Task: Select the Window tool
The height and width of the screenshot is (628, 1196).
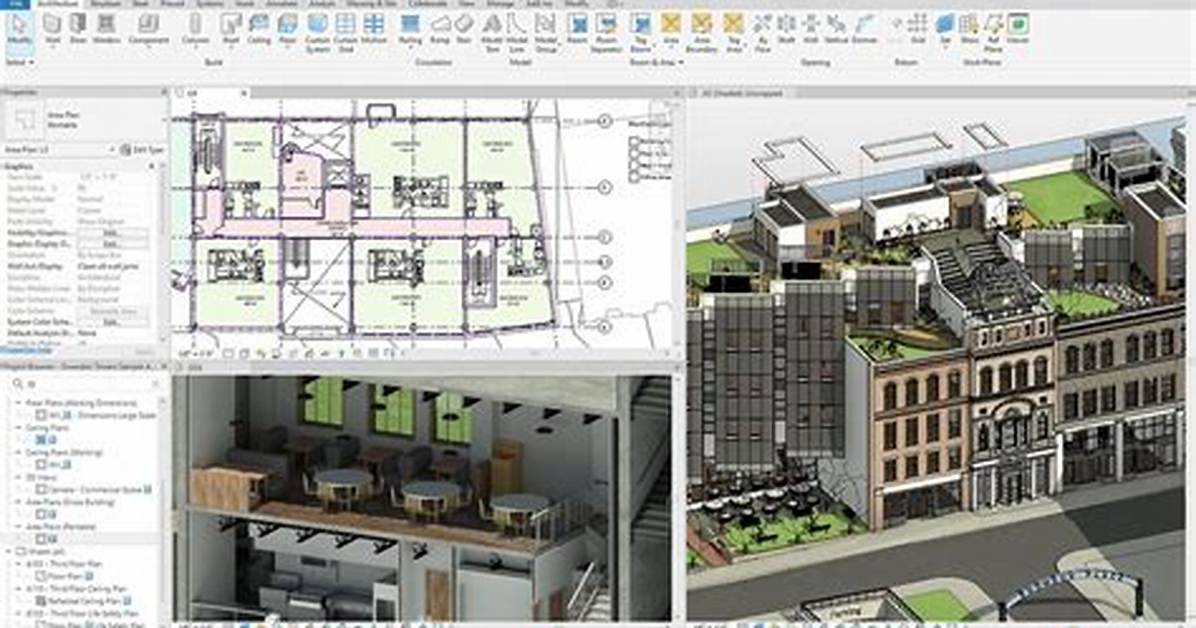Action: pyautogui.click(x=107, y=29)
